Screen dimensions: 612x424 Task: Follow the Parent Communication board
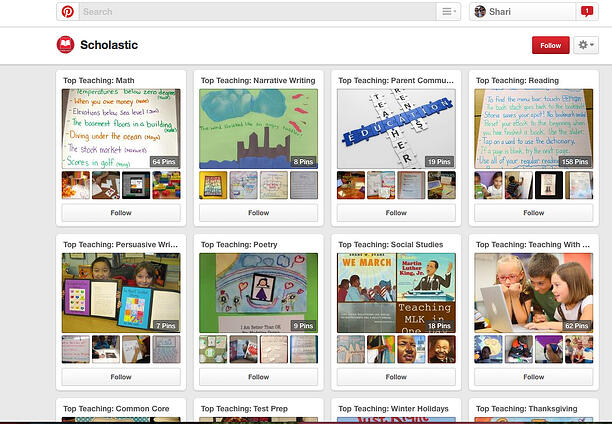pyautogui.click(x=396, y=213)
